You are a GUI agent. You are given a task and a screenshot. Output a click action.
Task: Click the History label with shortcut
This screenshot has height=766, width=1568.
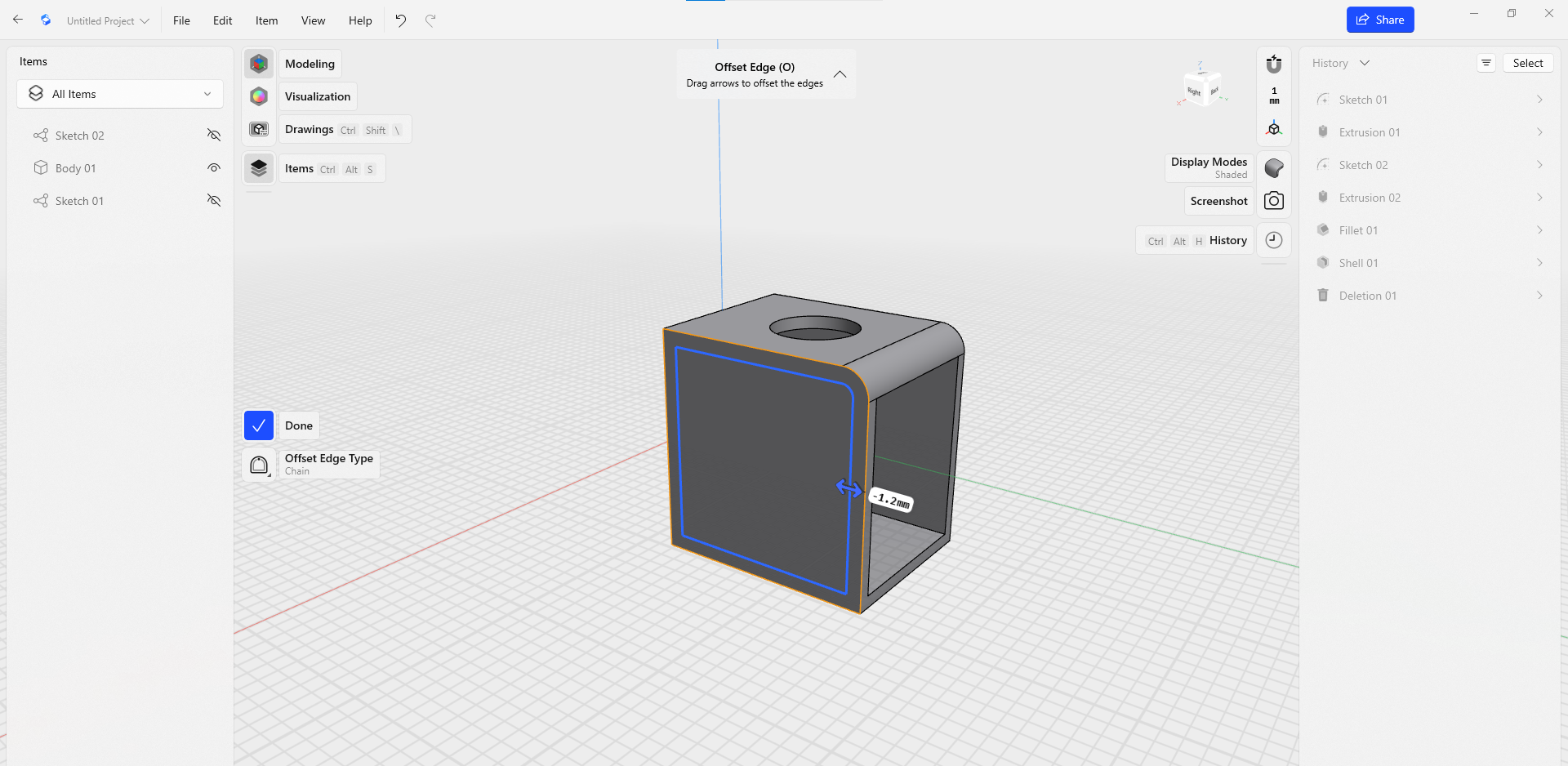1195,240
